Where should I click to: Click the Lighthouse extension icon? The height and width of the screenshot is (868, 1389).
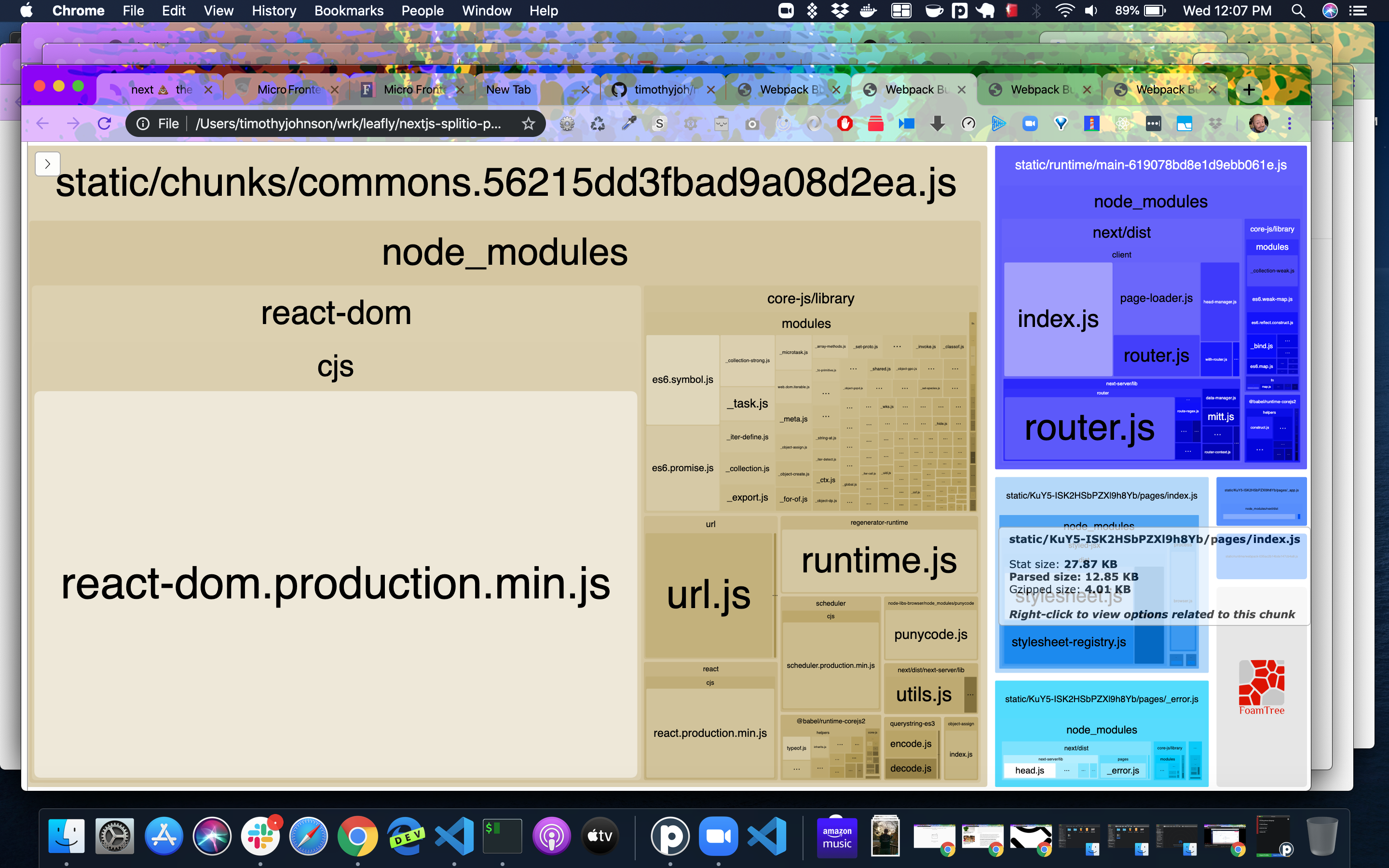1092,123
